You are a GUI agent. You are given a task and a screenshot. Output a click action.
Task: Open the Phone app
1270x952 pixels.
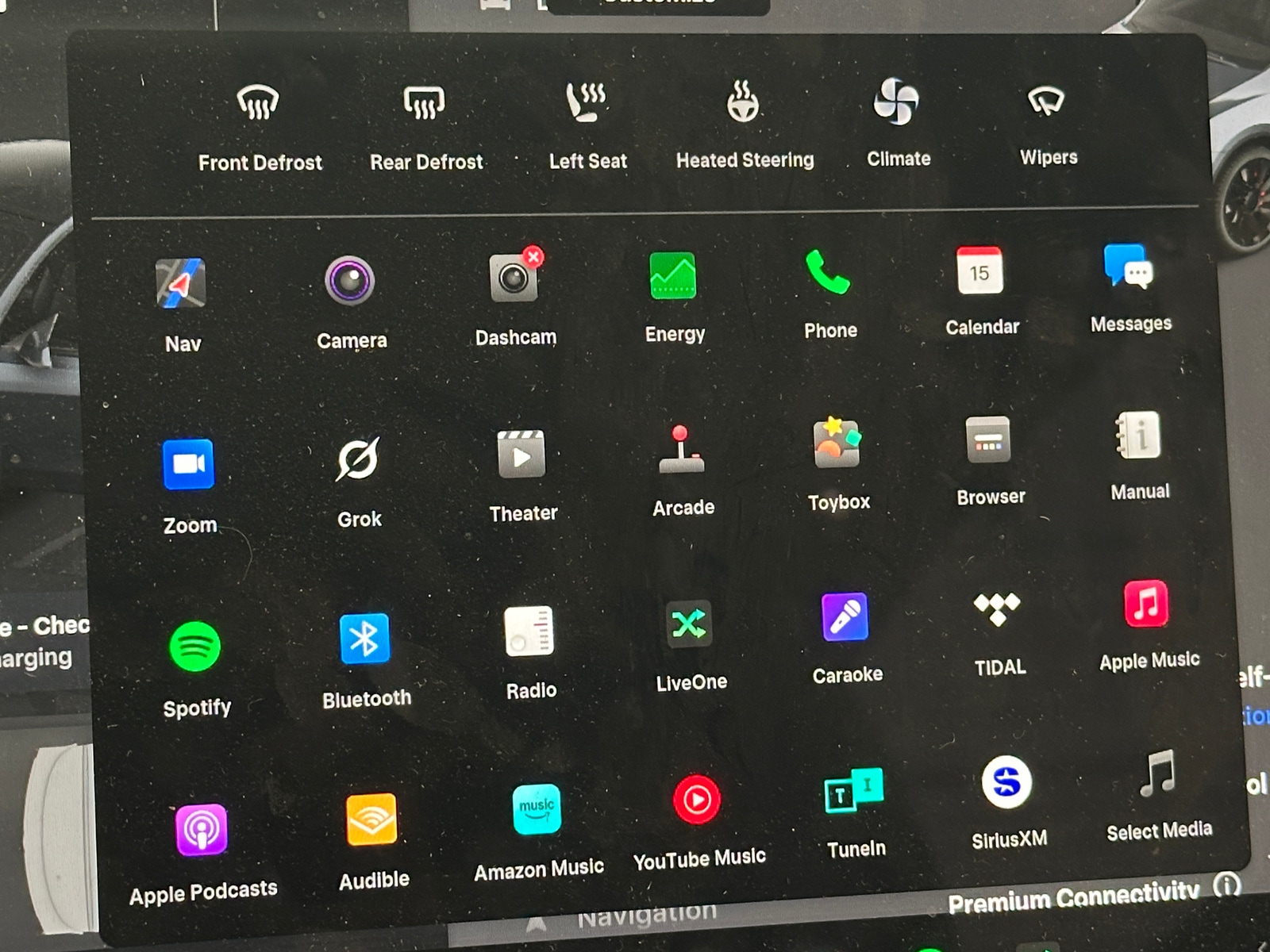[827, 271]
